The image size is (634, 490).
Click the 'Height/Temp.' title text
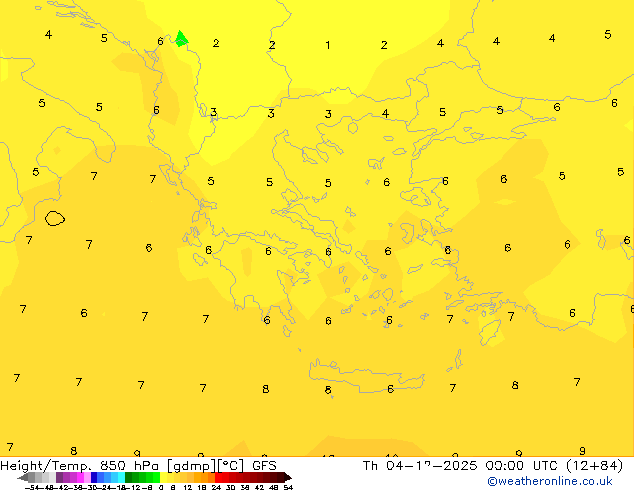pyautogui.click(x=44, y=466)
